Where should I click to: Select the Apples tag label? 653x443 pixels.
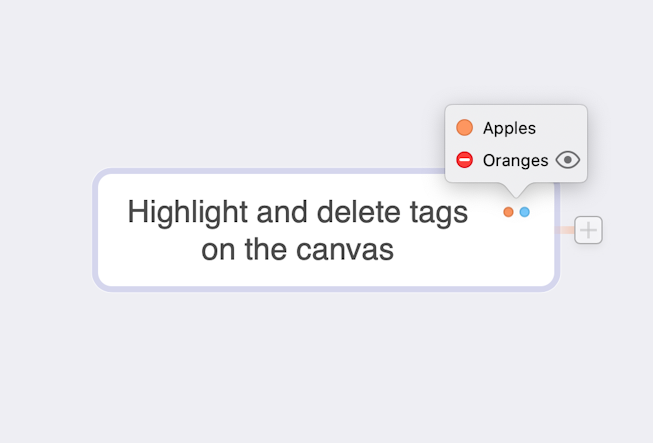coord(509,128)
